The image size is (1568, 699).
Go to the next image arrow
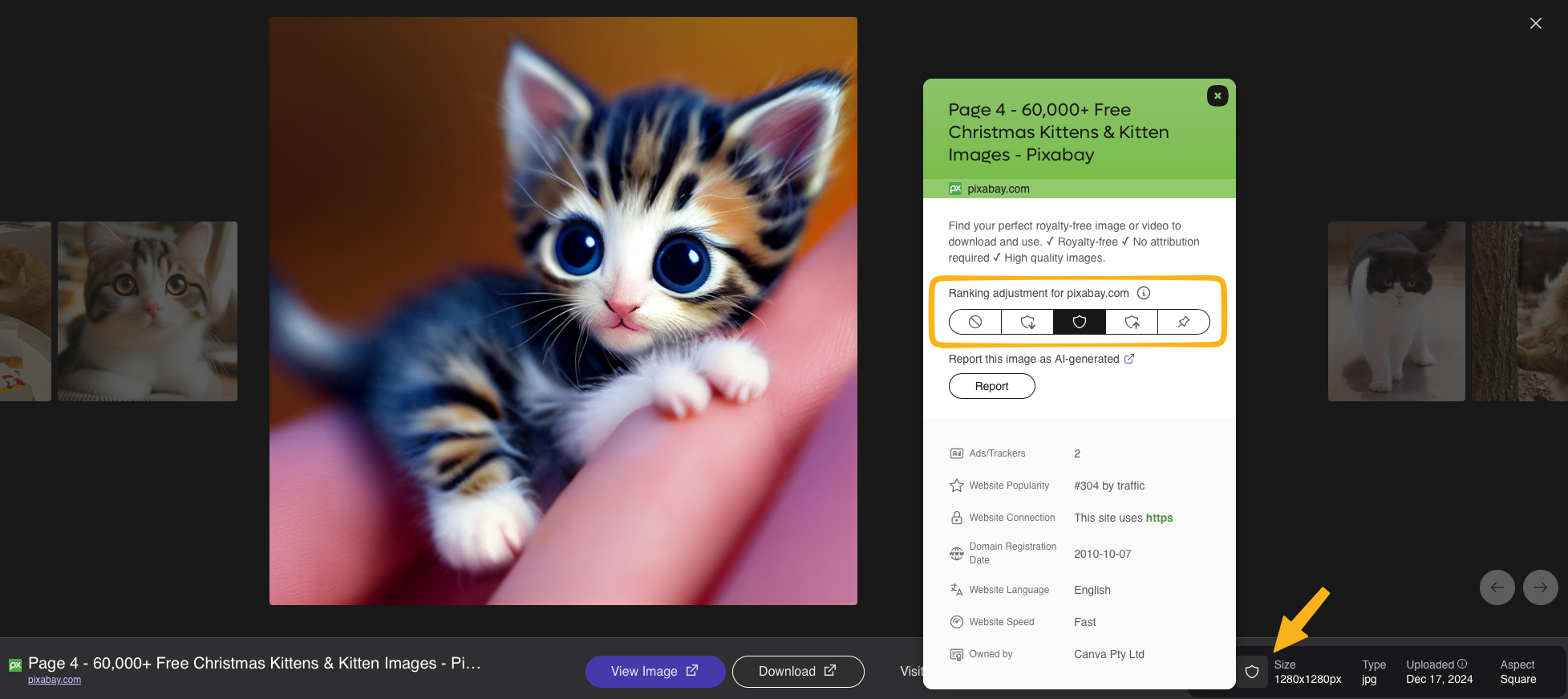point(1541,587)
